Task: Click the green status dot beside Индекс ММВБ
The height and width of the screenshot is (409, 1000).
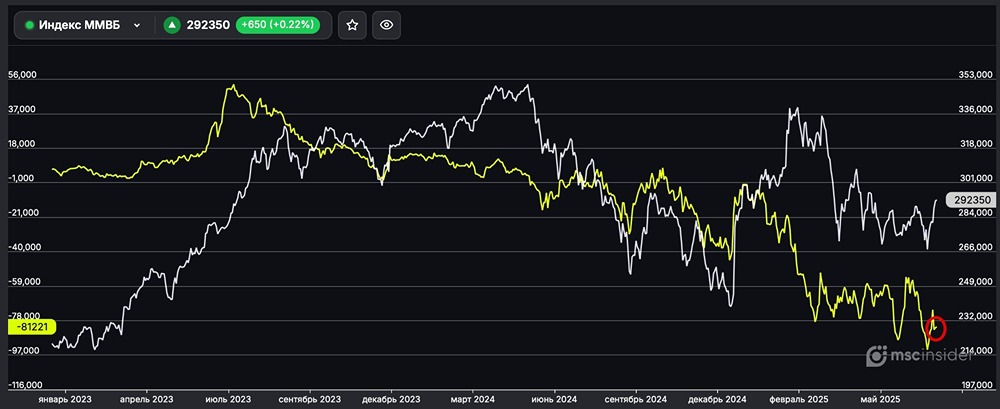Action: pos(29,26)
